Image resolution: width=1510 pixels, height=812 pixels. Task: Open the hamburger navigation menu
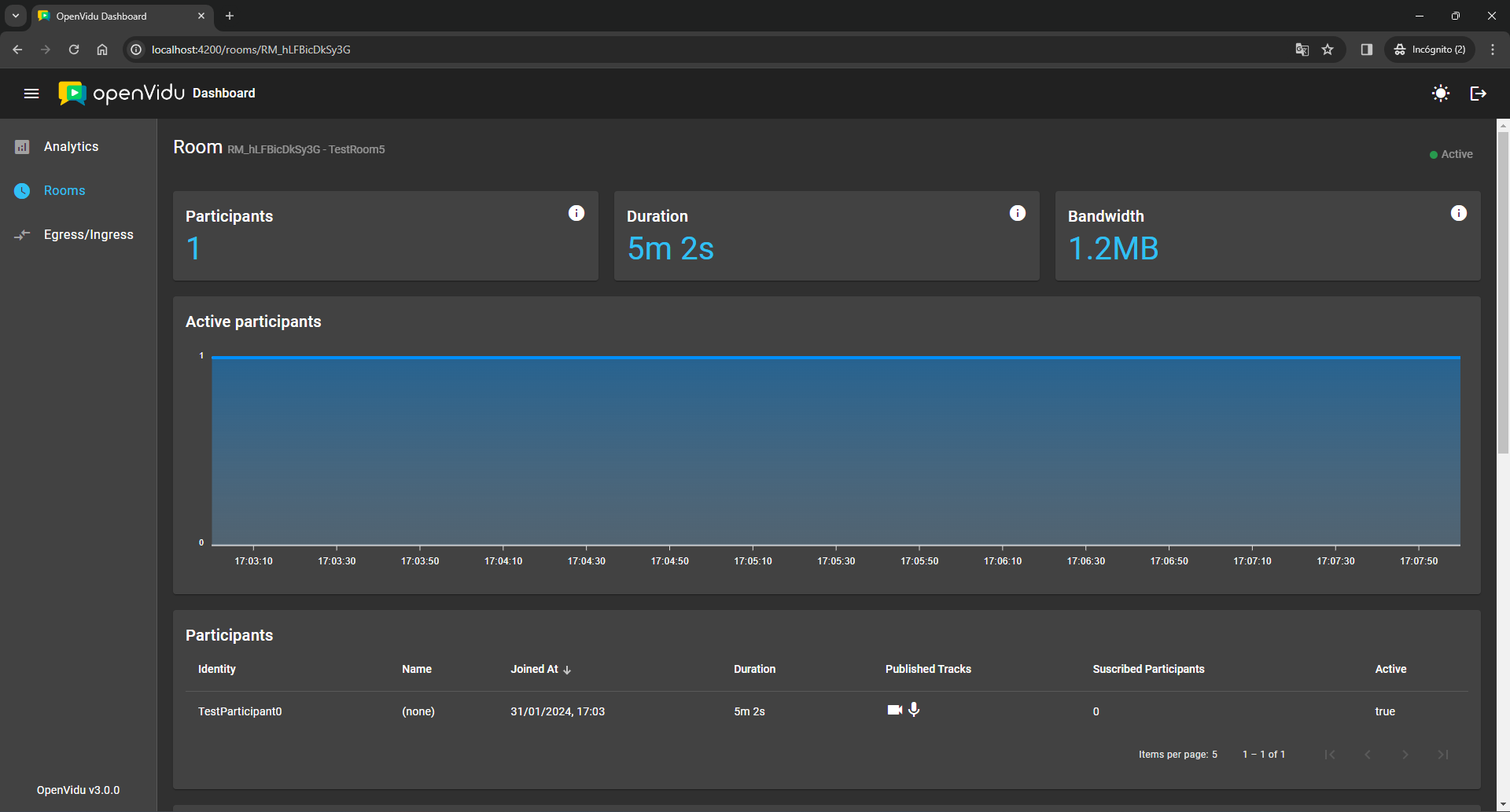[x=31, y=94]
